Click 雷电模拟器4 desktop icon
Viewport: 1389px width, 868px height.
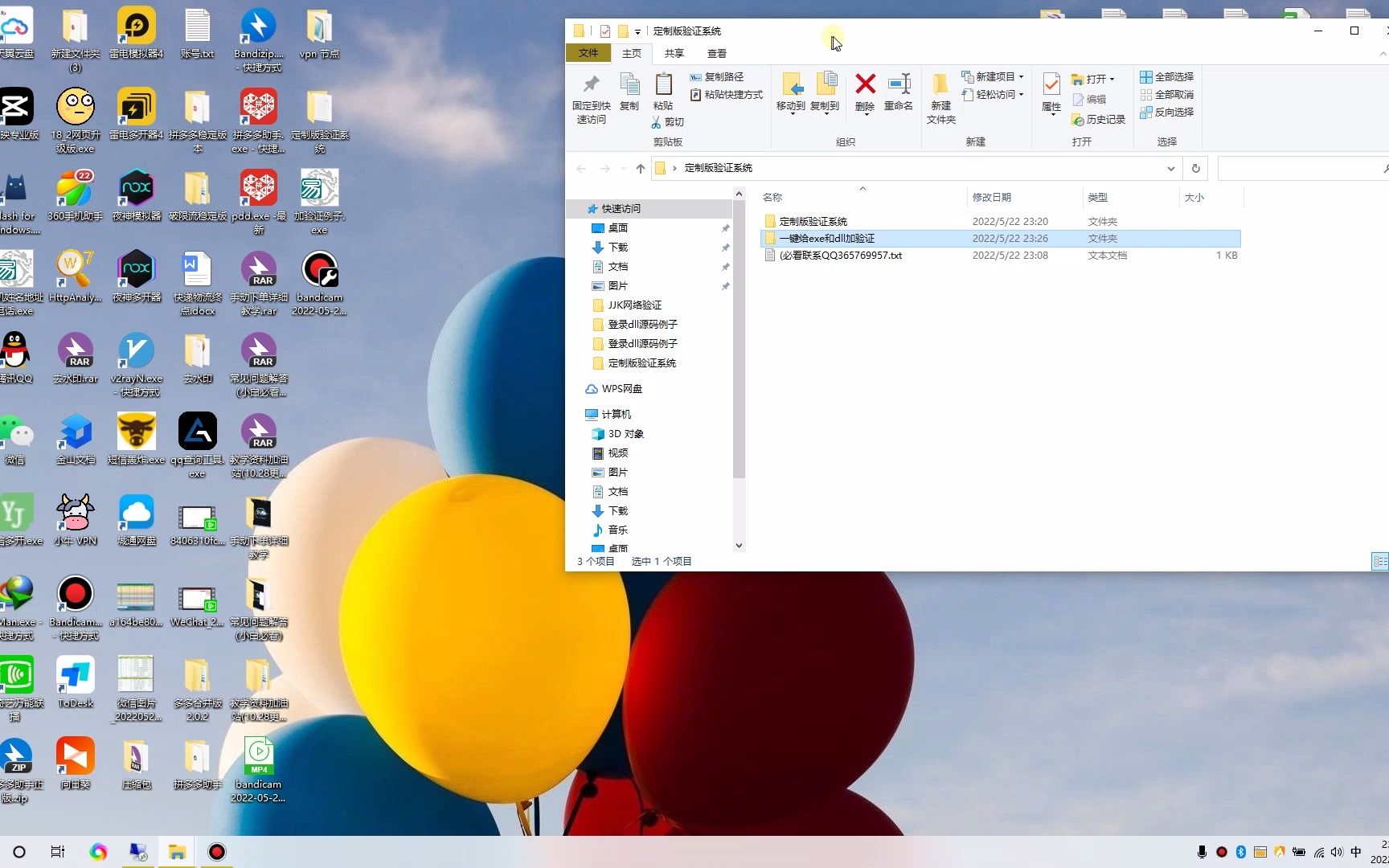136,33
